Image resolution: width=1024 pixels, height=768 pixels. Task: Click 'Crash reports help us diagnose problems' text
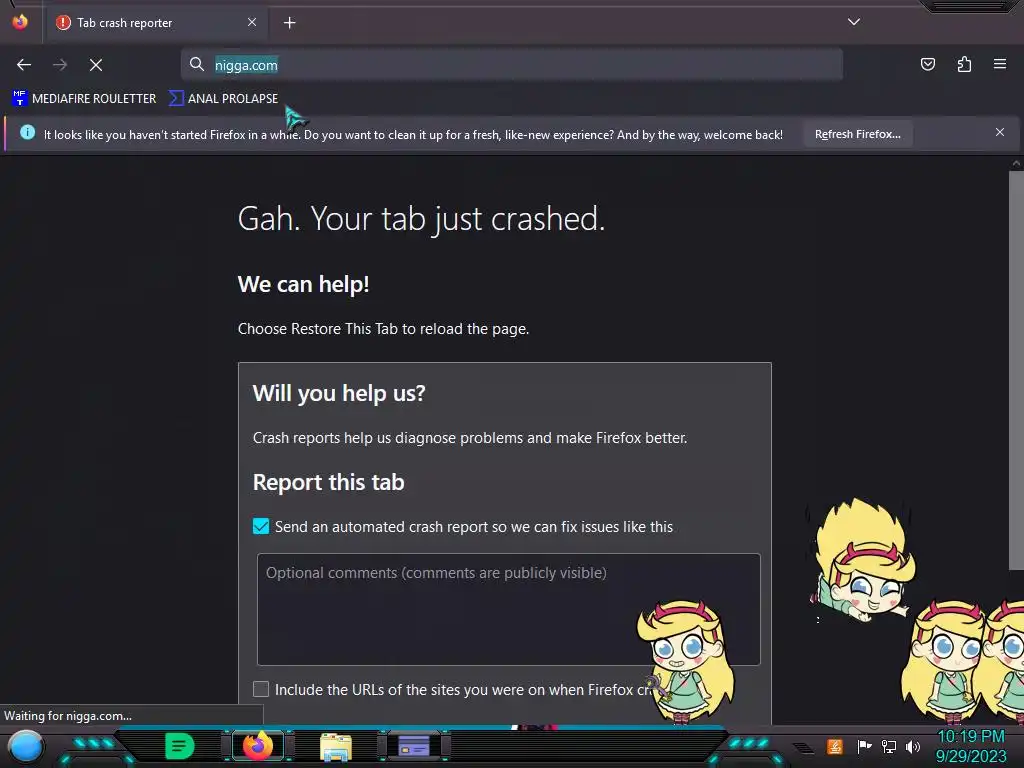coord(470,438)
